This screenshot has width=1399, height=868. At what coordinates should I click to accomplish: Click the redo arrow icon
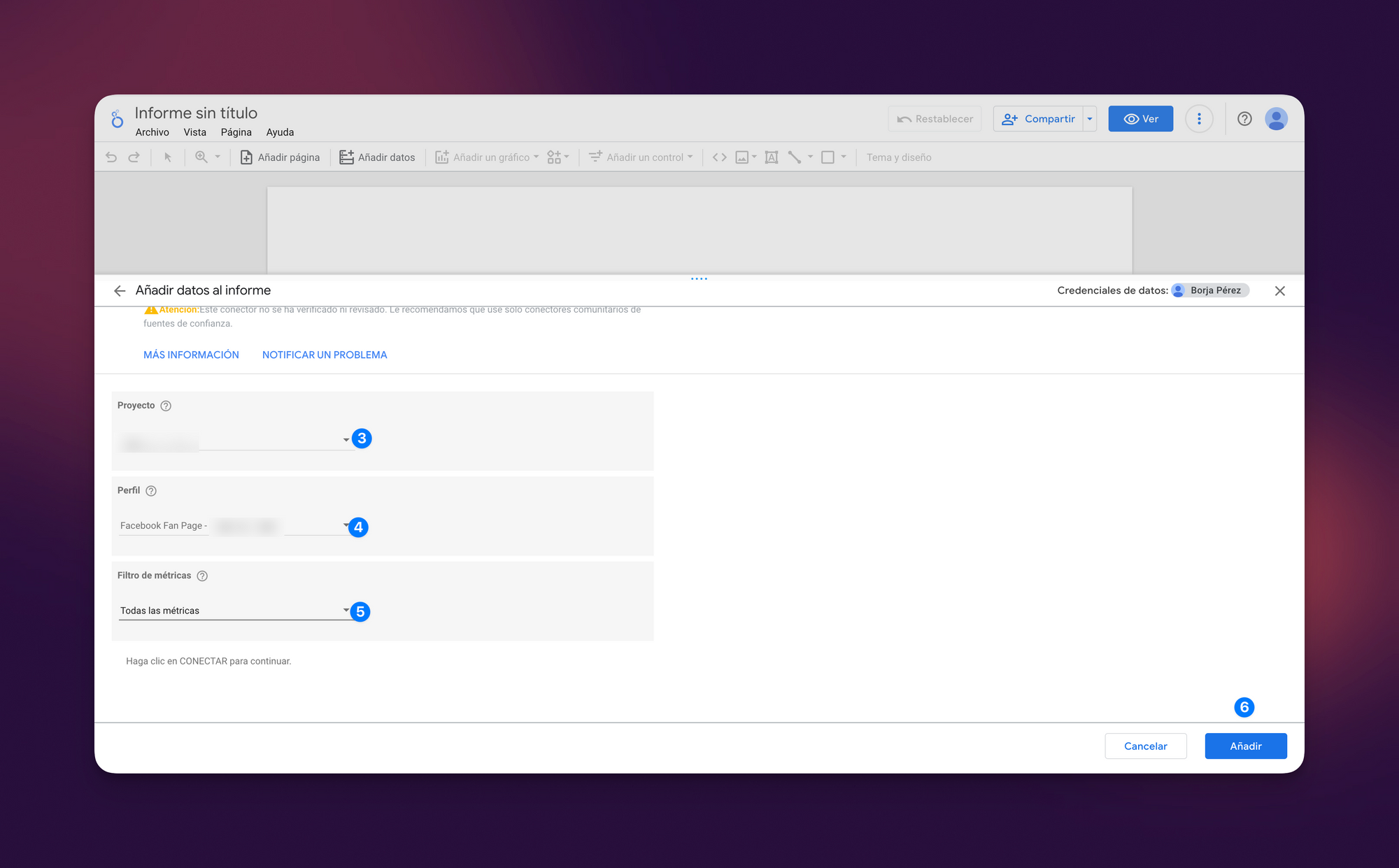tap(134, 157)
